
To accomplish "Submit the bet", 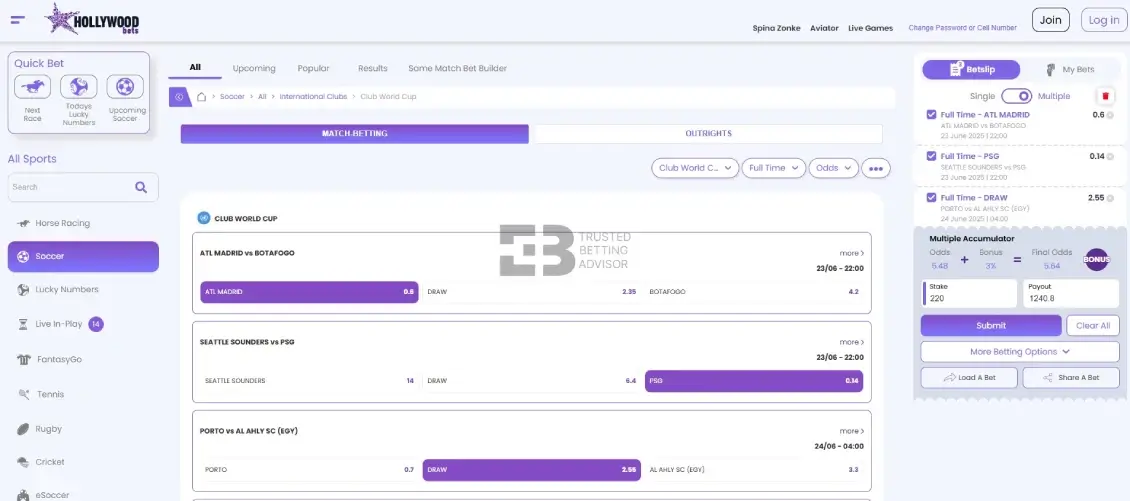I will (991, 326).
